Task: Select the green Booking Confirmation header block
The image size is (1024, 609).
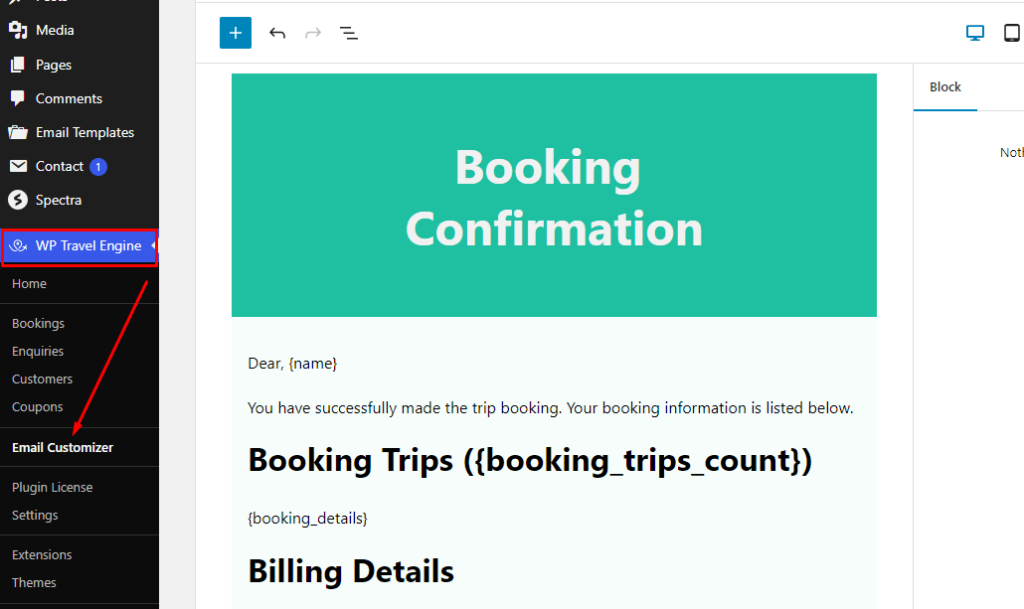Action: (x=553, y=195)
